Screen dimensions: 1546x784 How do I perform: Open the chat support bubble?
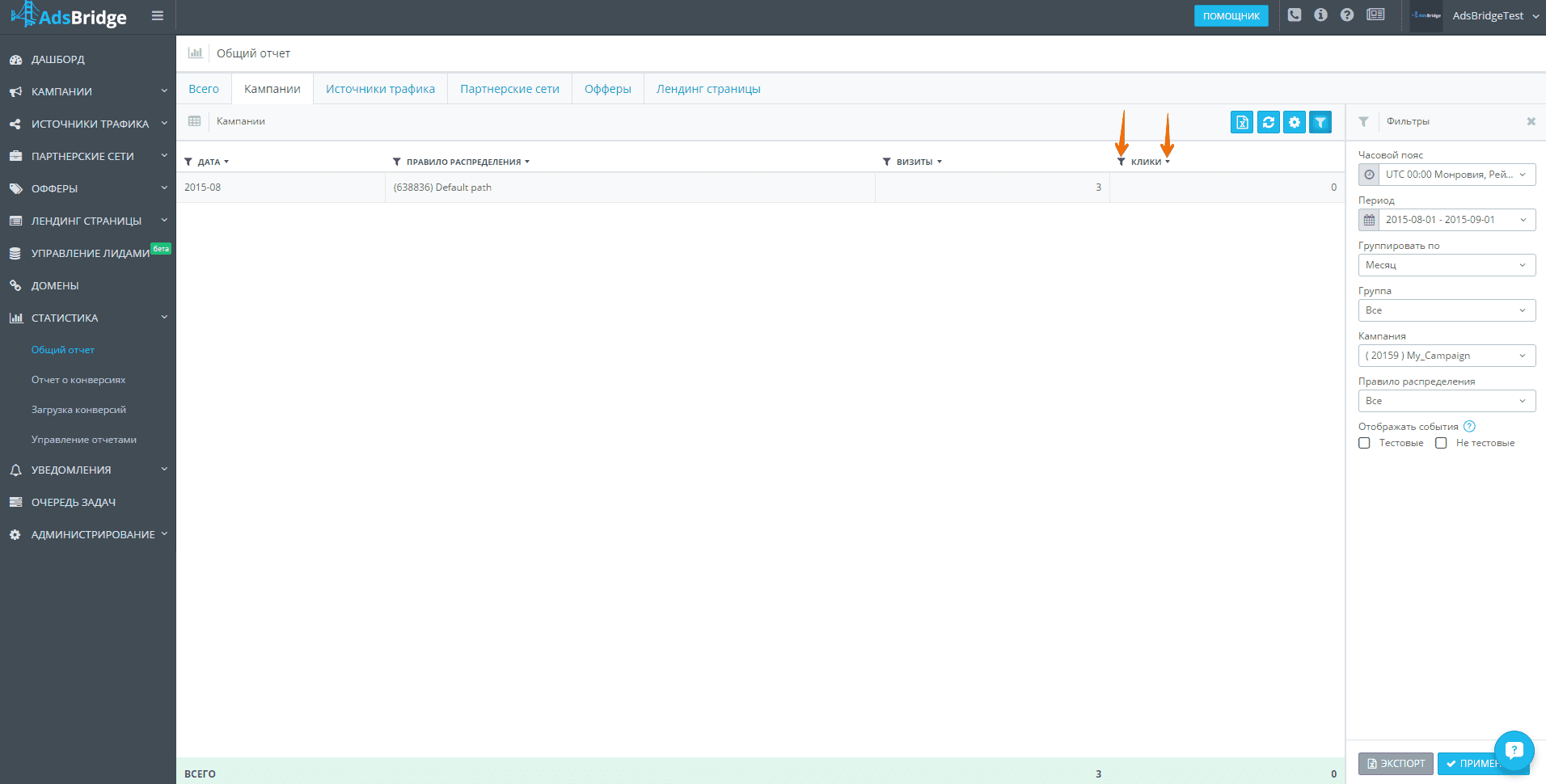1514,751
